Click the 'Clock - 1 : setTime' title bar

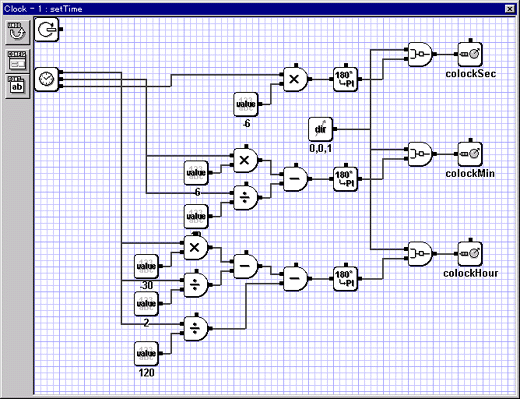(x=253, y=9)
